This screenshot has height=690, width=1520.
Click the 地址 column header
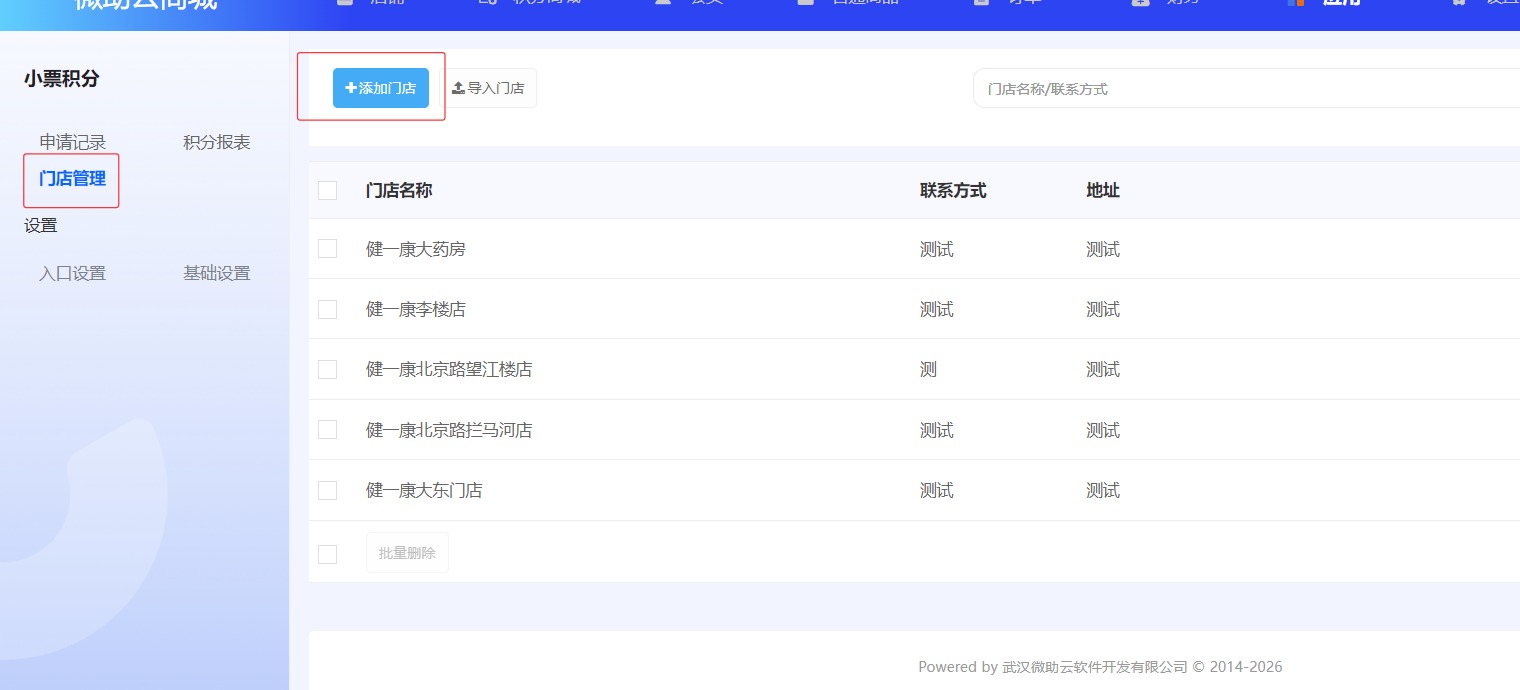coord(1103,190)
